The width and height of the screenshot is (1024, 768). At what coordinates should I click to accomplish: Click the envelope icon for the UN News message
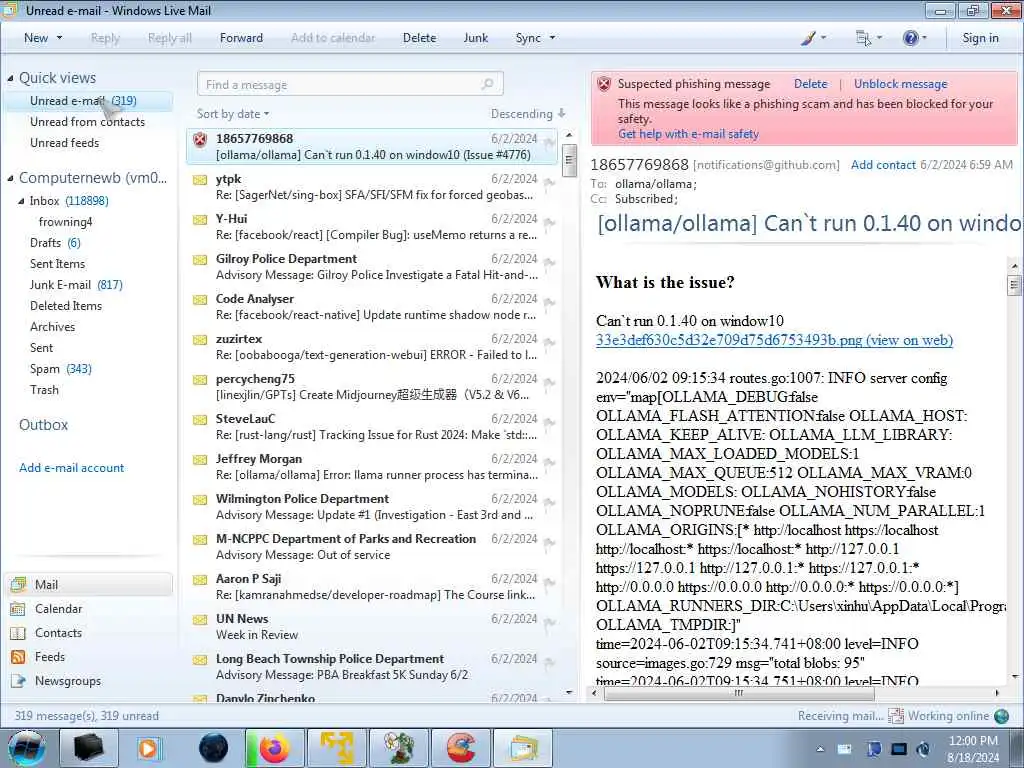(x=200, y=620)
